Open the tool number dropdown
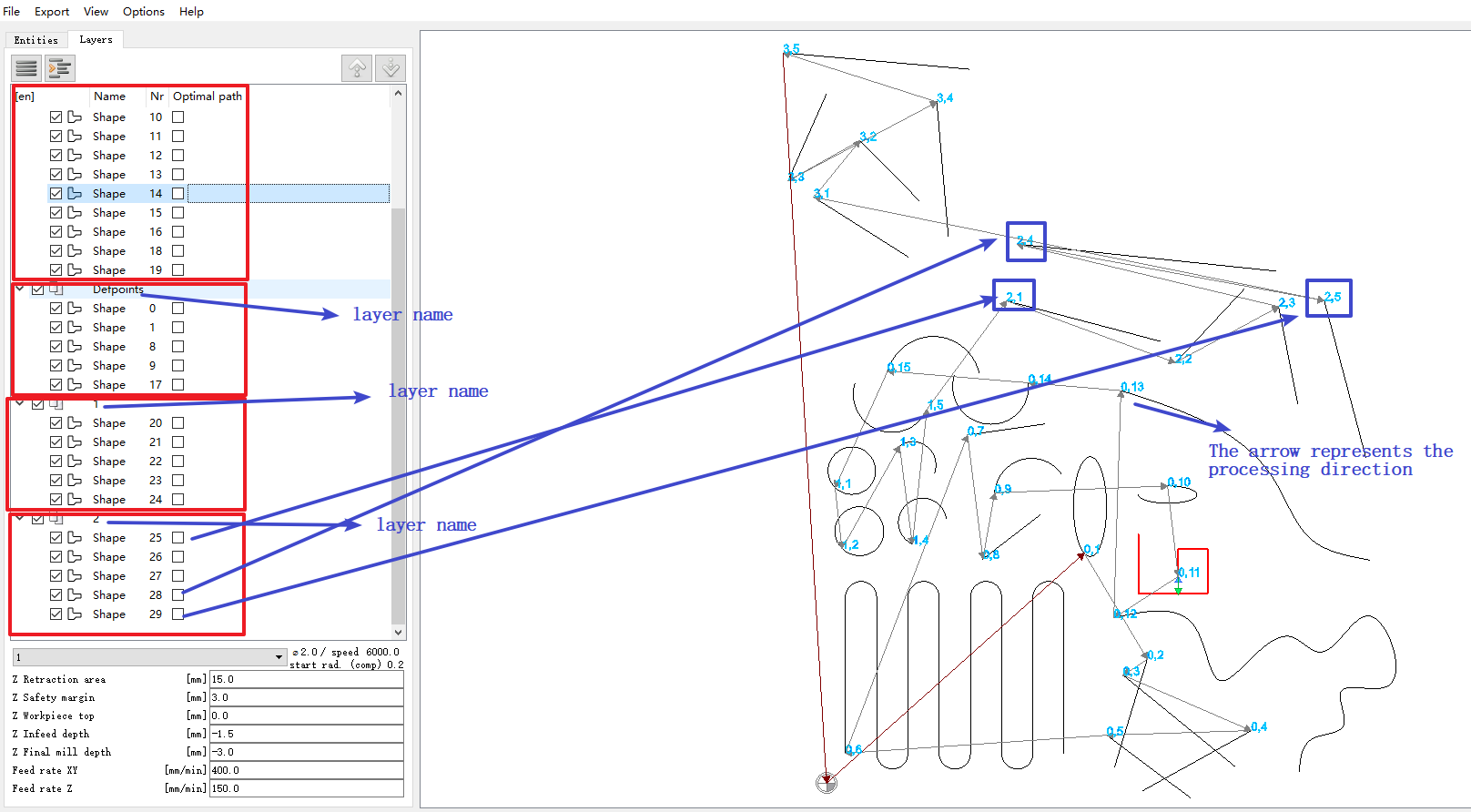The image size is (1471, 812). (x=279, y=657)
